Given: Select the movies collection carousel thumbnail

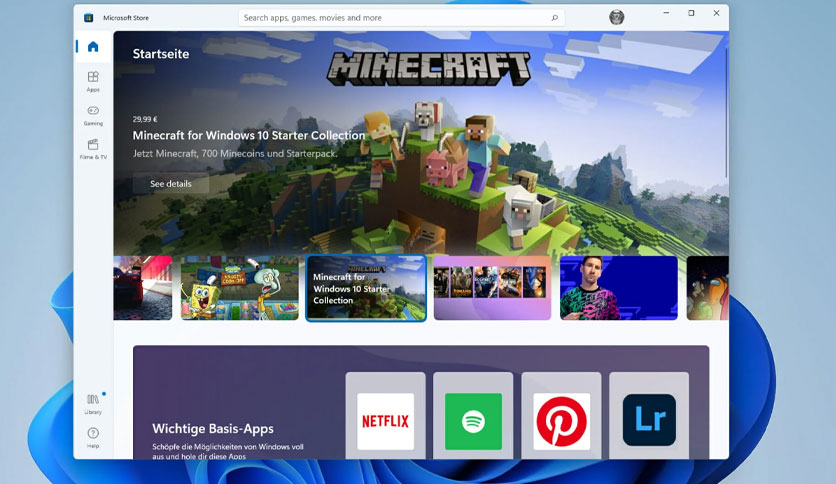Looking at the screenshot, I should (x=492, y=288).
